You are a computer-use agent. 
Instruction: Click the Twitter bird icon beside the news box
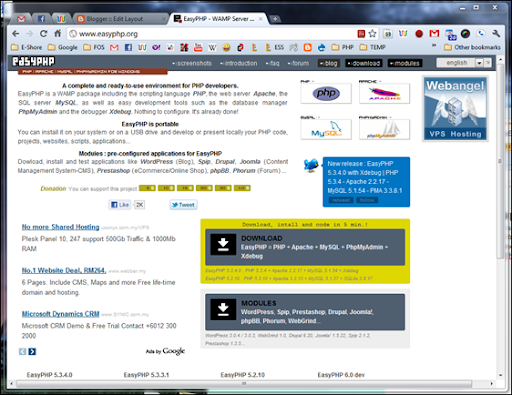(x=311, y=165)
